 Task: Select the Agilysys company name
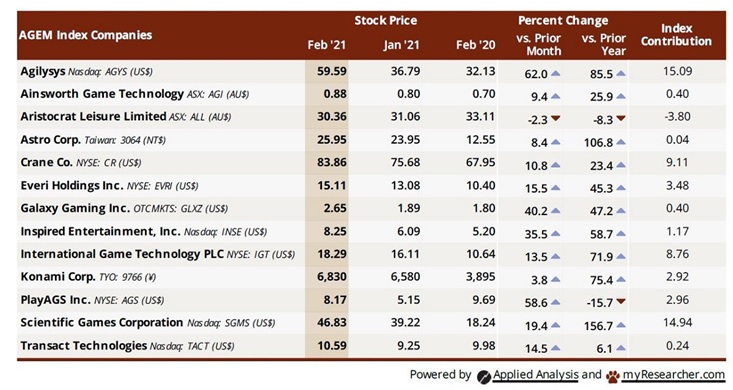pyautogui.click(x=43, y=72)
